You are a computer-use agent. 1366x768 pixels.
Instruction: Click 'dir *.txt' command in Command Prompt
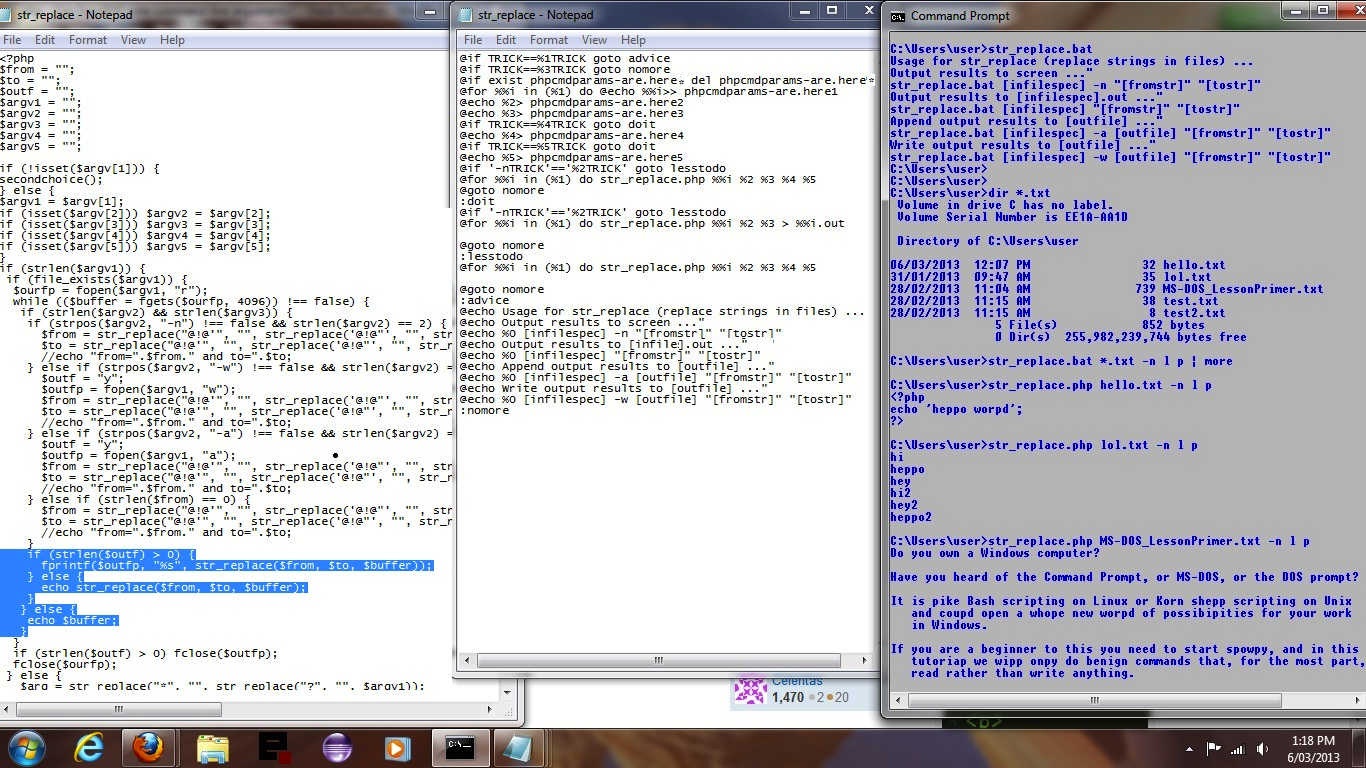[1019, 193]
